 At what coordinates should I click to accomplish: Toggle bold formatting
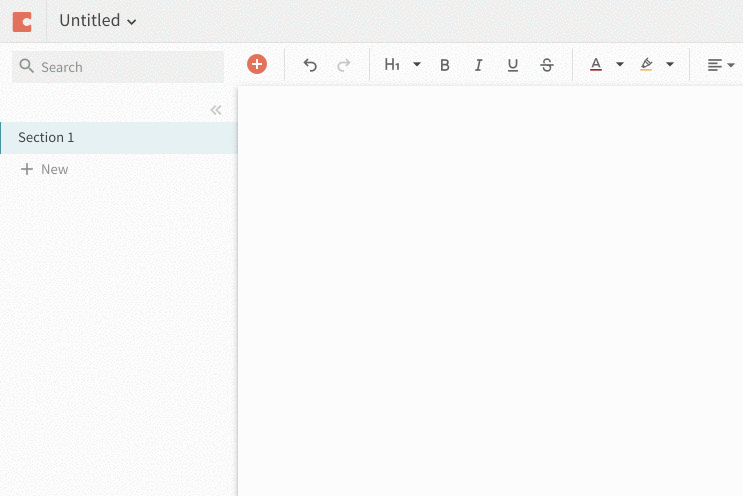click(444, 64)
